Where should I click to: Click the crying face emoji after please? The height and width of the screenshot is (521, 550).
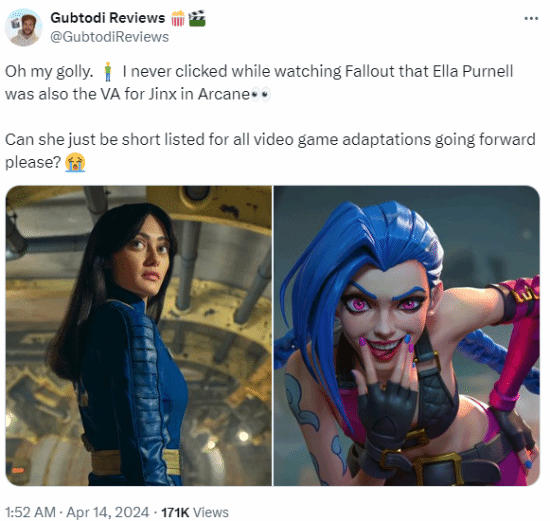point(75,162)
